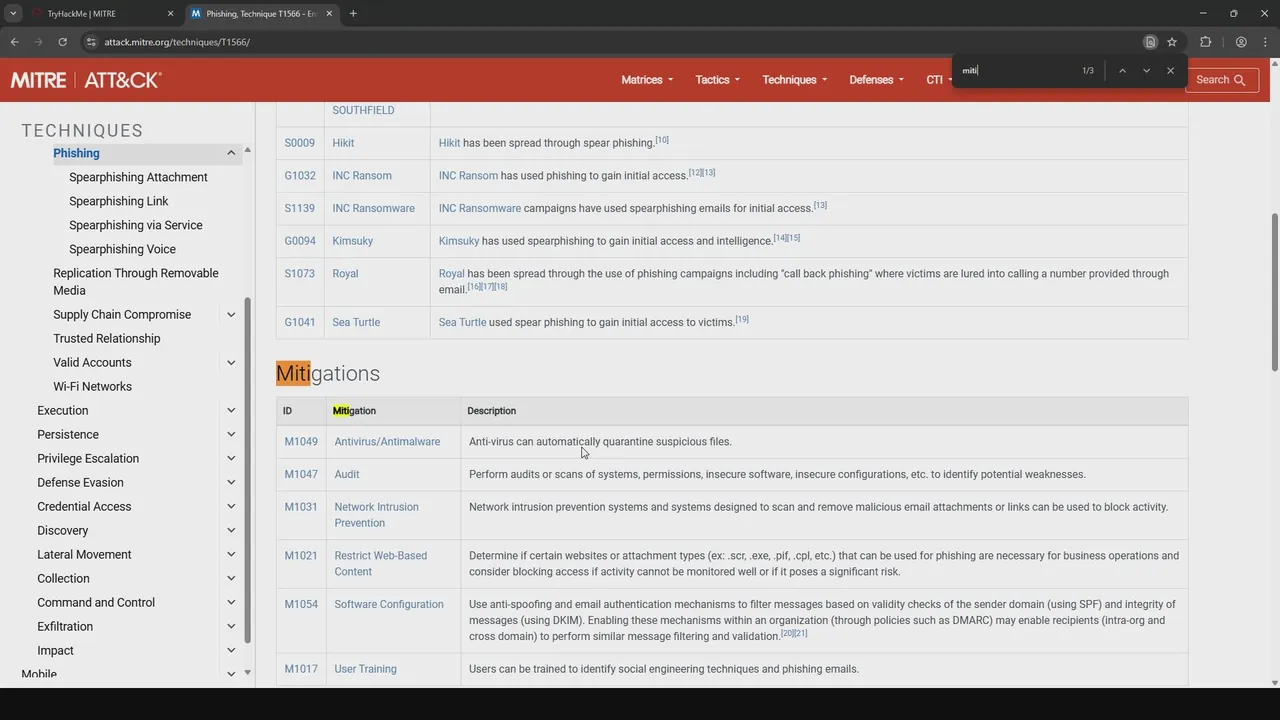The width and height of the screenshot is (1280, 720).
Task: Bookmark this page with the star icon
Action: click(x=1172, y=42)
